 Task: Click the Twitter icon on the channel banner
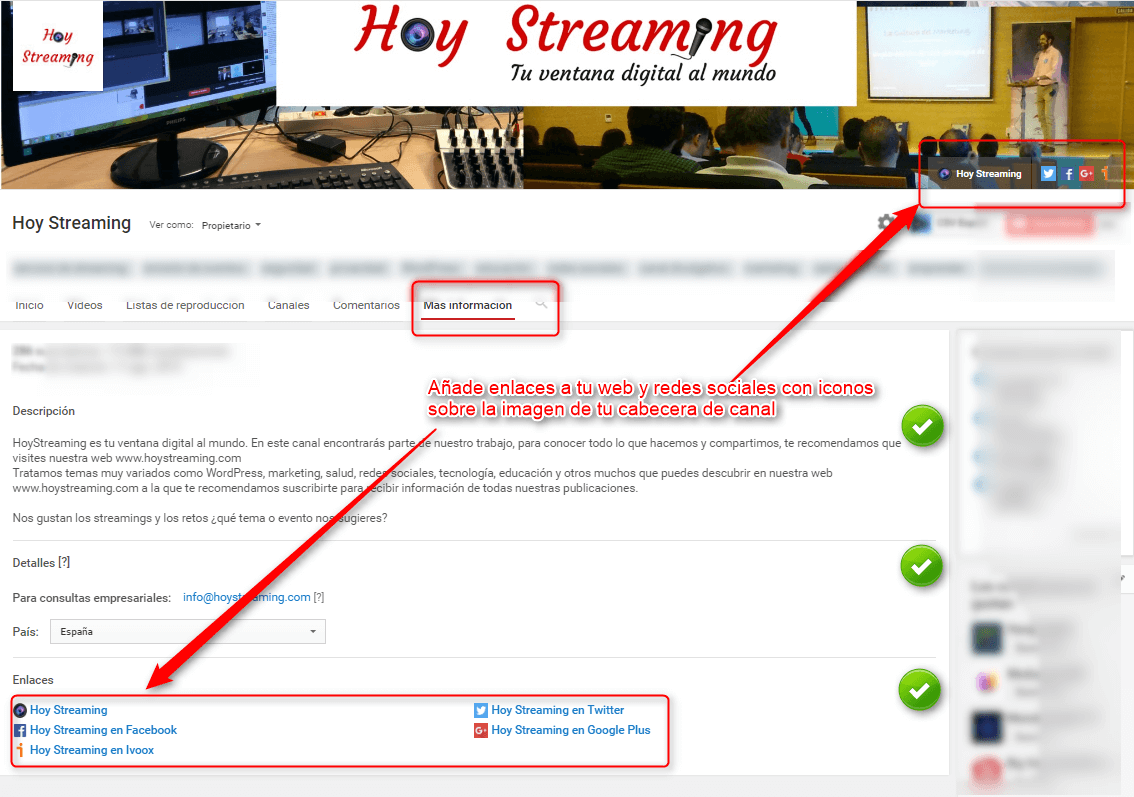tap(1048, 174)
